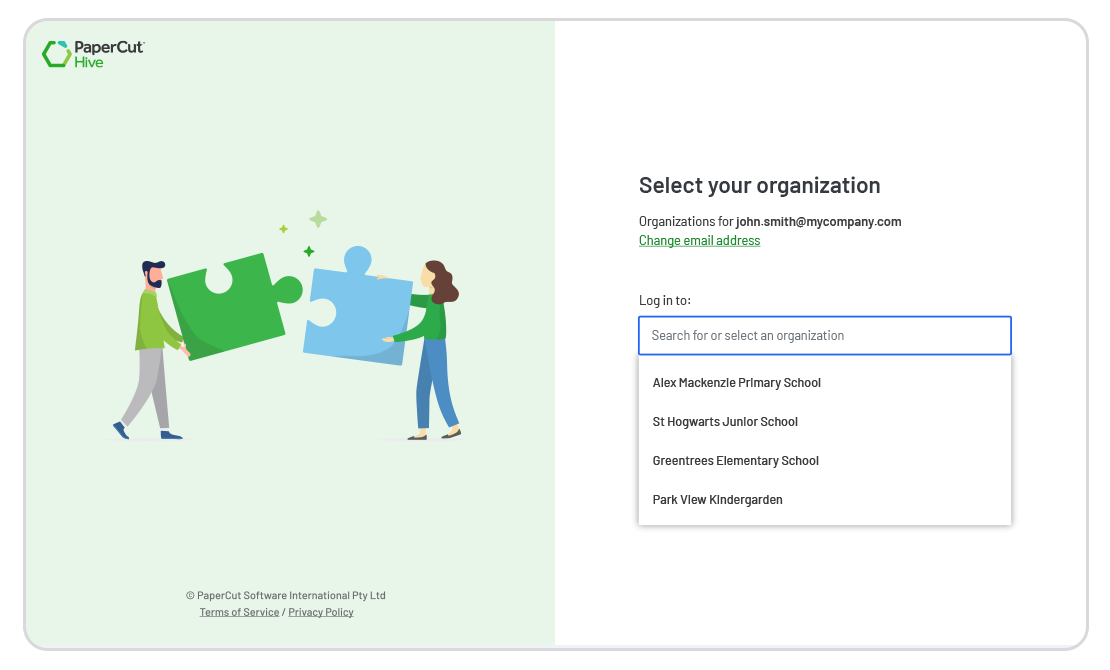Select Park View Kindergarden organization
The height and width of the screenshot is (670, 1110).
pyautogui.click(x=825, y=500)
